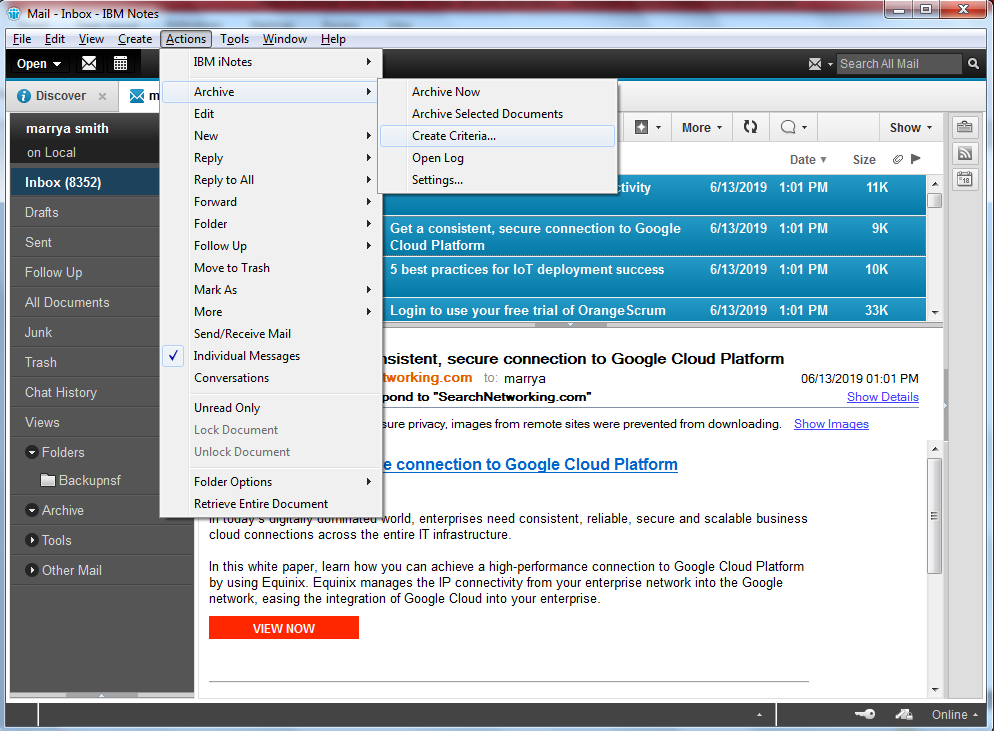Click the calendar grid icon beside Open
The image size is (994, 731).
119,63
